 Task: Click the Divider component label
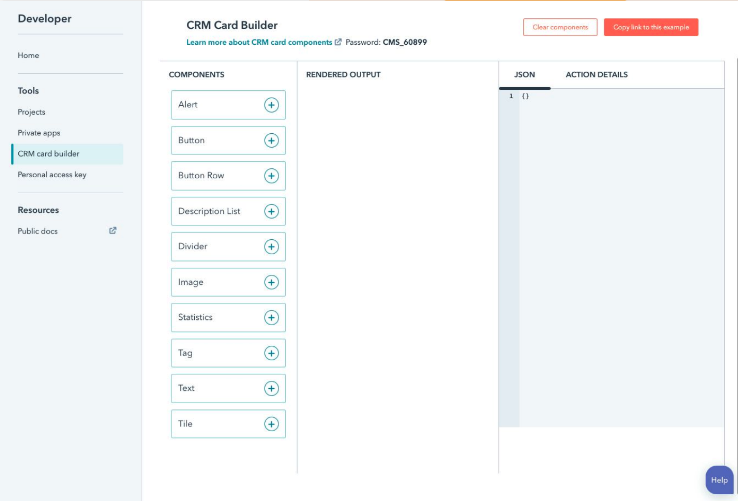point(193,246)
